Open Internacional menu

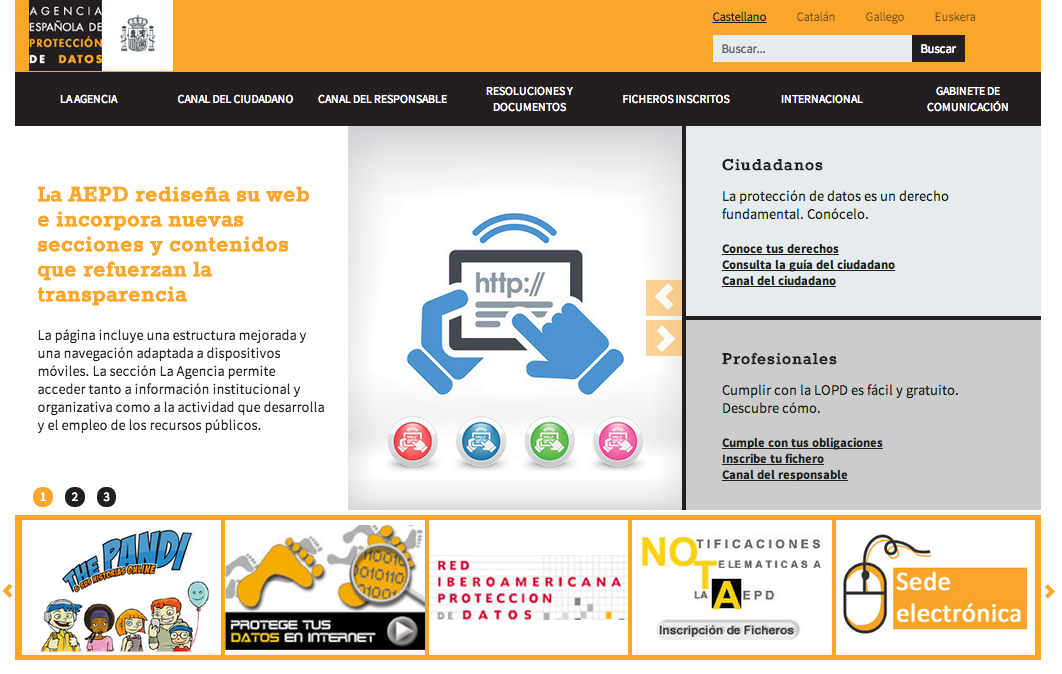tap(822, 99)
